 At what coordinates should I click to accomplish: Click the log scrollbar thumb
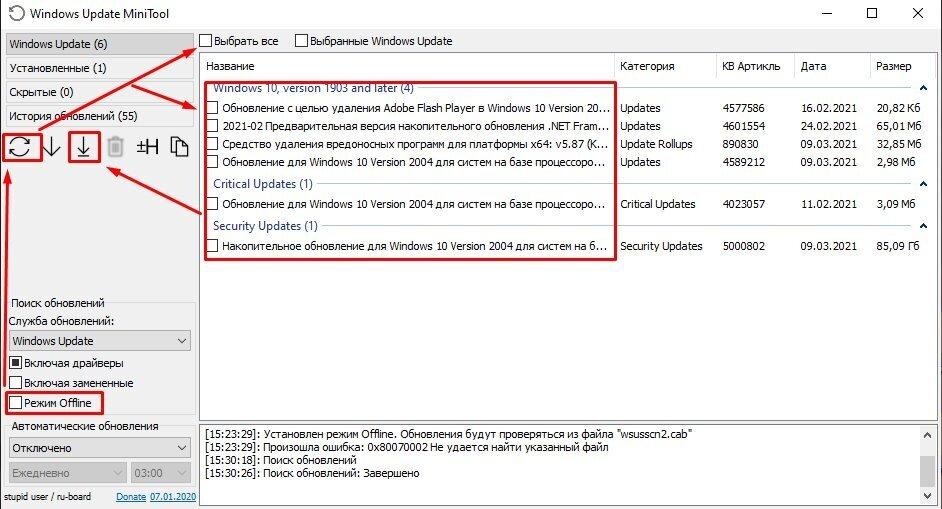point(927,470)
